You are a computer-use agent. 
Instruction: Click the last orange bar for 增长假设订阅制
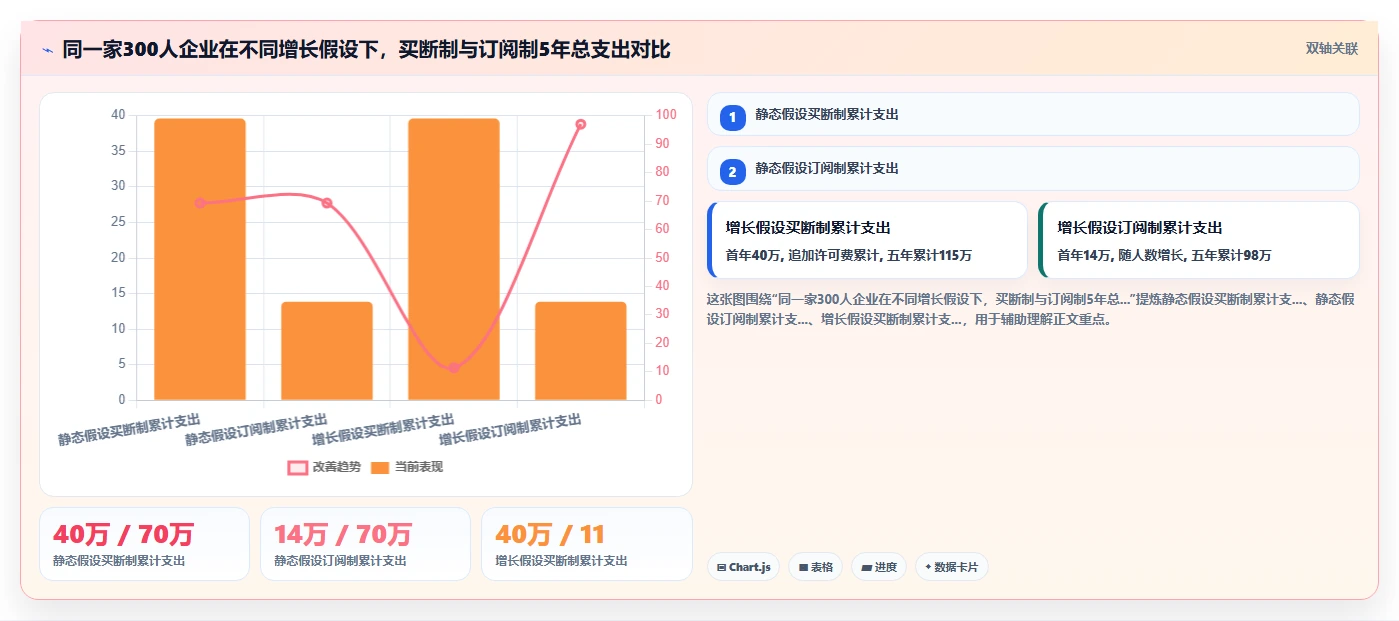point(581,351)
